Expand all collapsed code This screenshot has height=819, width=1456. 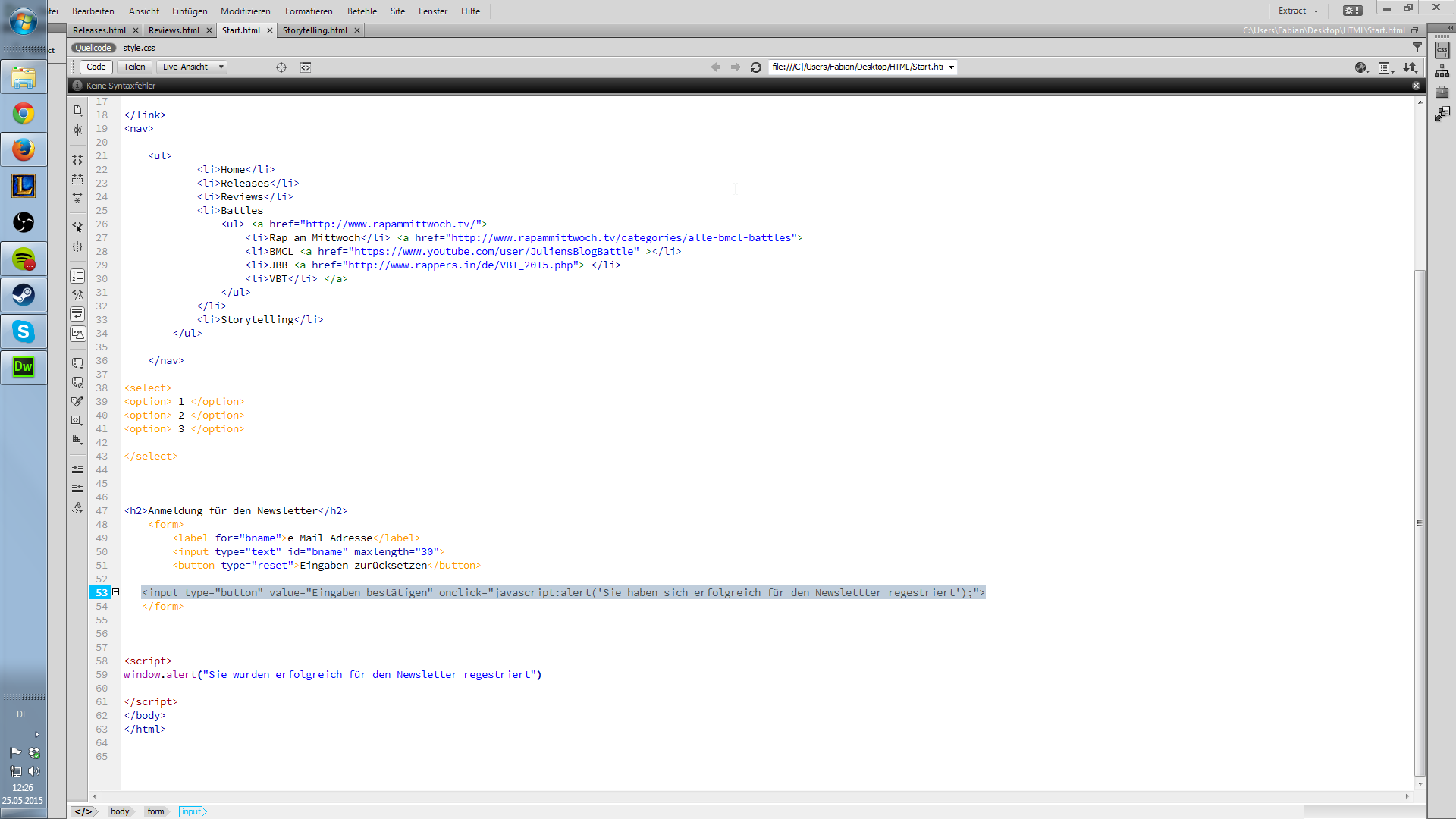coord(77,199)
